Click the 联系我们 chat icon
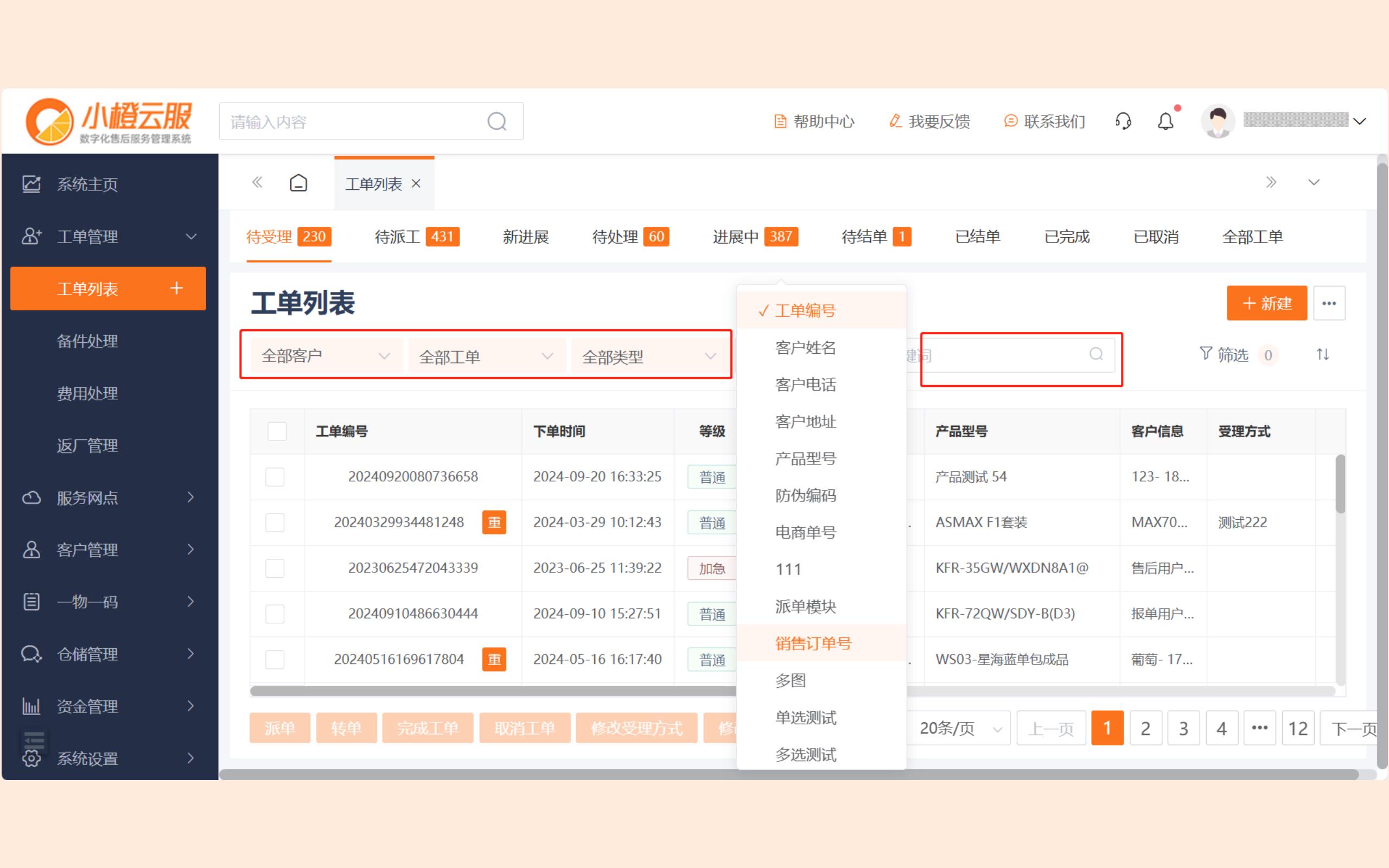 pyautogui.click(x=1011, y=121)
